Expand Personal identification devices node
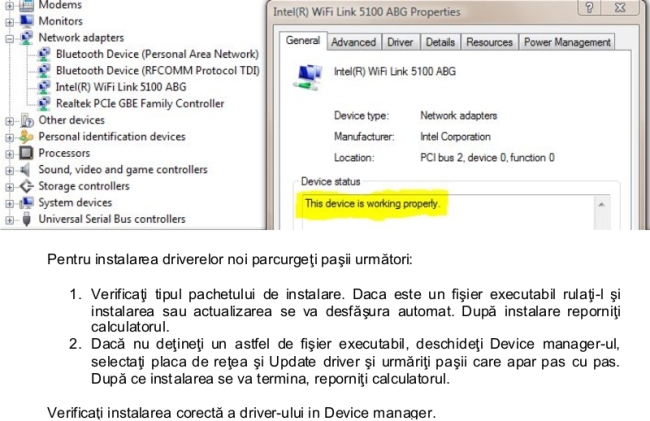The height and width of the screenshot is (421, 650). point(9,138)
